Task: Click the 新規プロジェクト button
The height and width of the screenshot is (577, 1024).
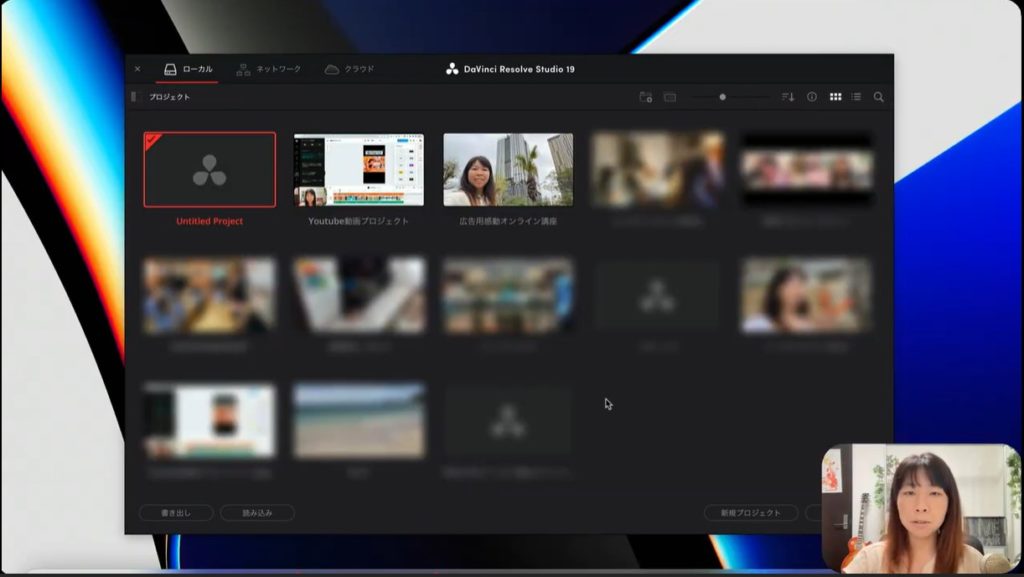Action: tap(751, 513)
